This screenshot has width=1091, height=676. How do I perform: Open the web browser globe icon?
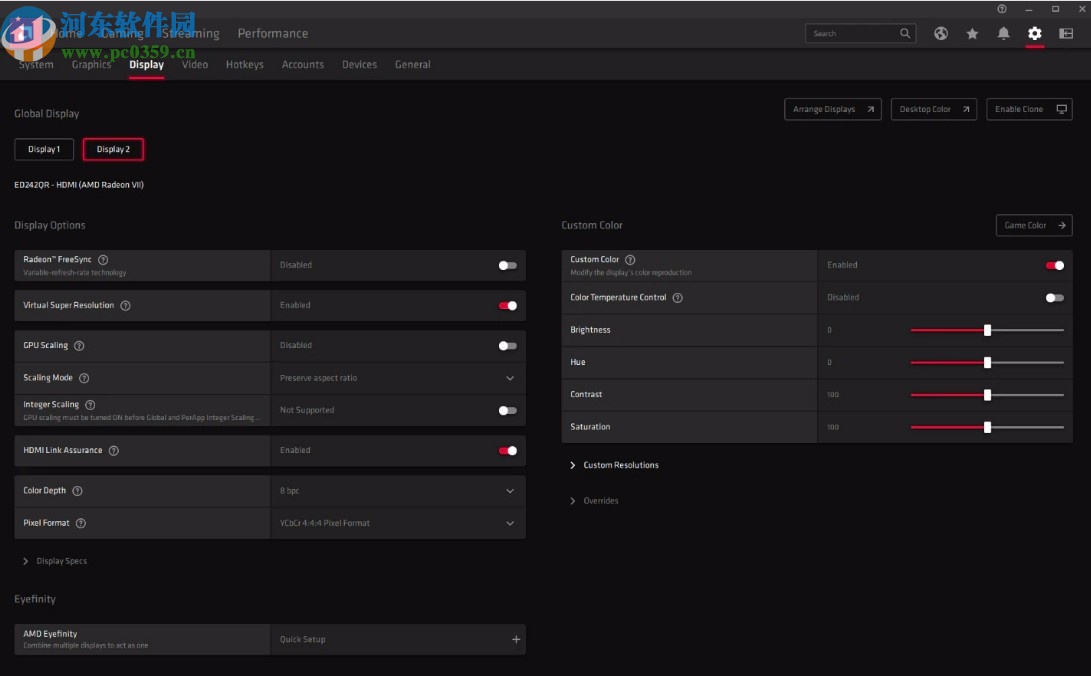pos(941,33)
